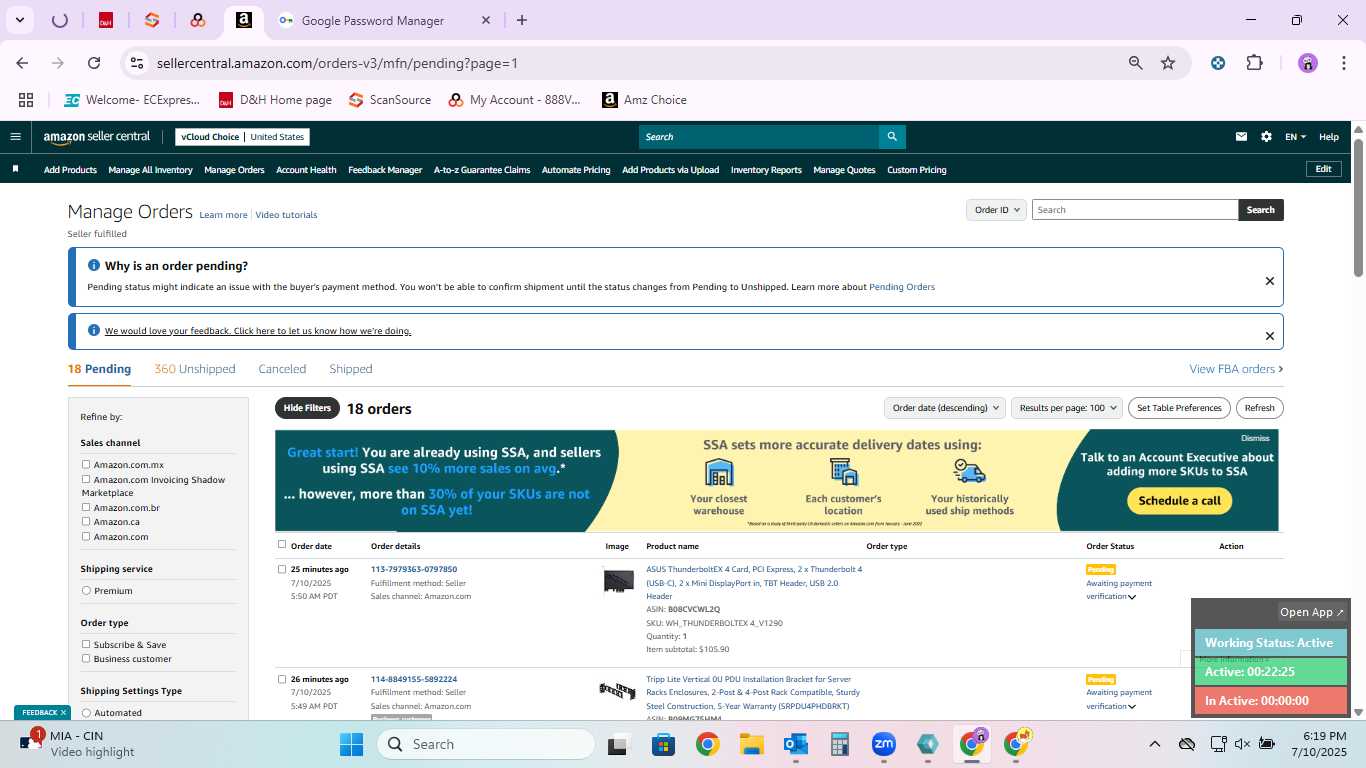Click the Set Table Preferences button
This screenshot has width=1366, height=768.
[x=1179, y=408]
